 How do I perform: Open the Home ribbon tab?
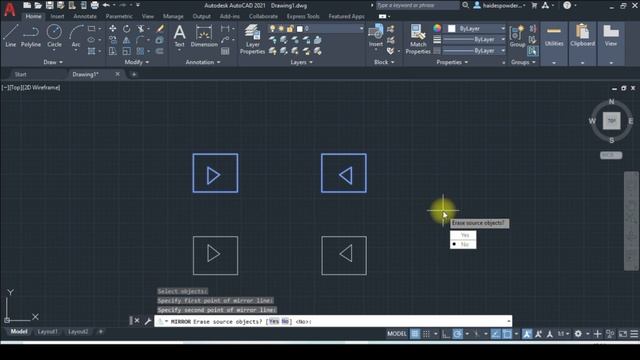coord(33,16)
